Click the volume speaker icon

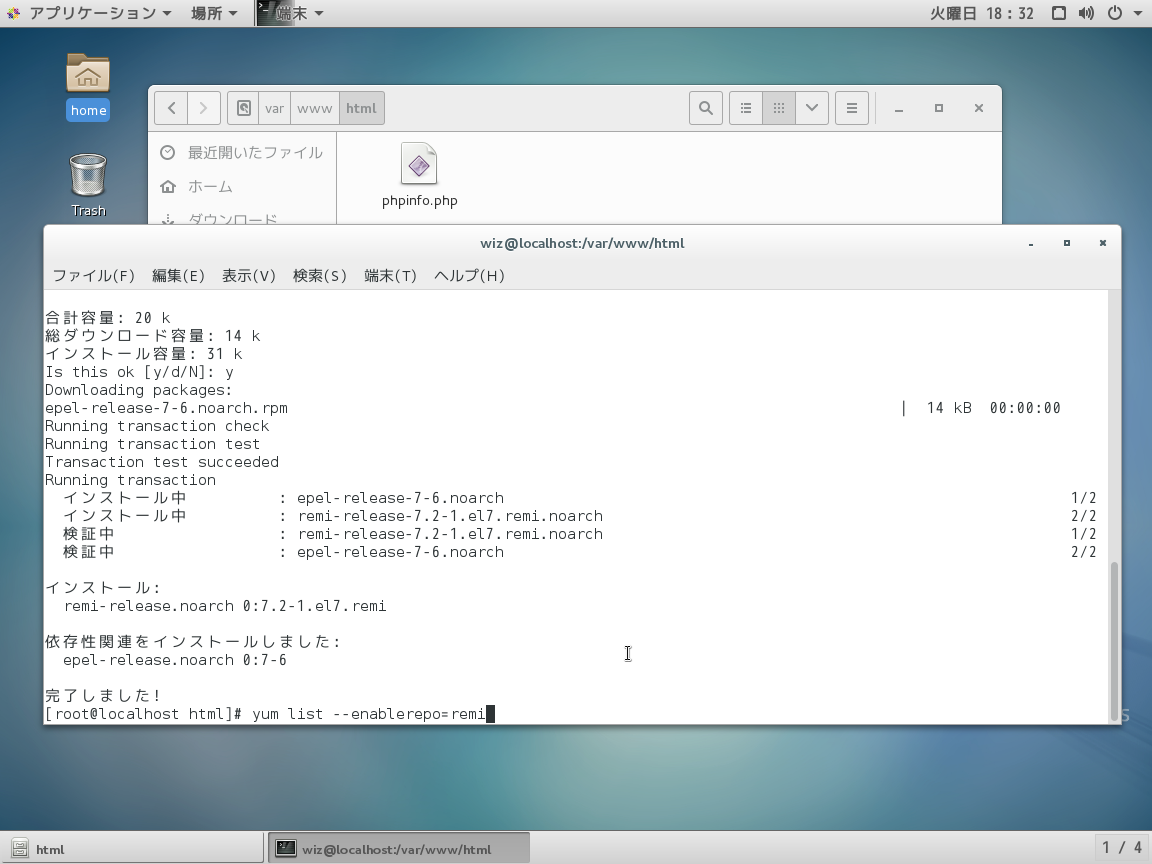[x=1086, y=12]
